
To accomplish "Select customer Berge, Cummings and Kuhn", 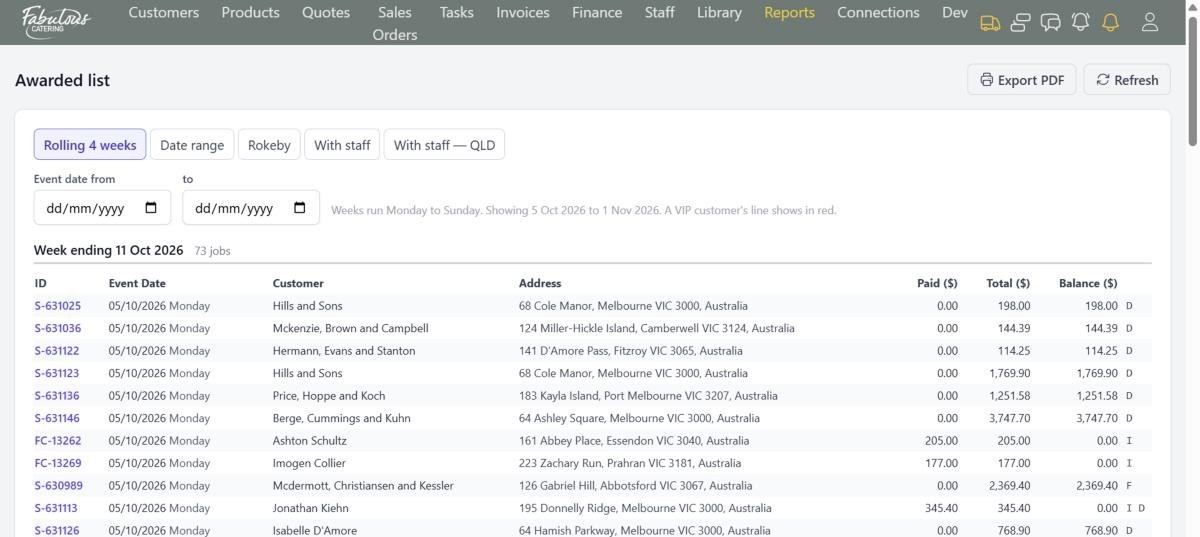I will [x=342, y=418].
